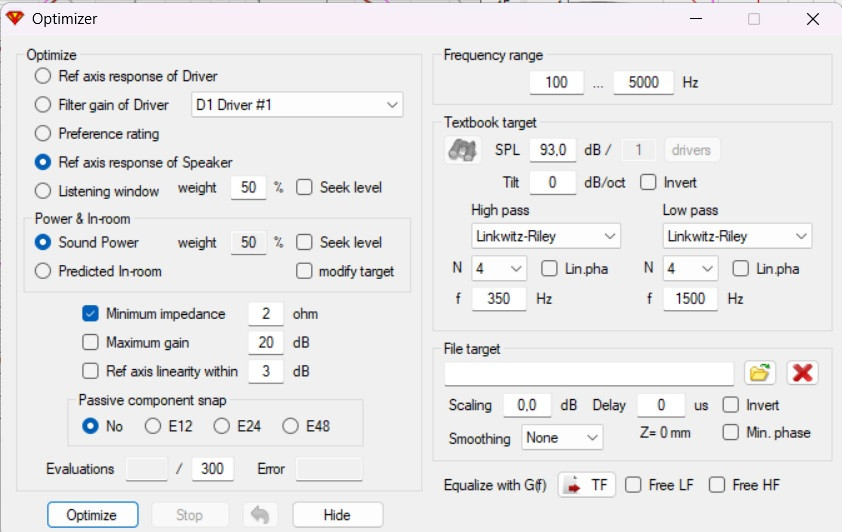Open High pass order N dropdown
The height and width of the screenshot is (532, 842).
pyautogui.click(x=499, y=268)
